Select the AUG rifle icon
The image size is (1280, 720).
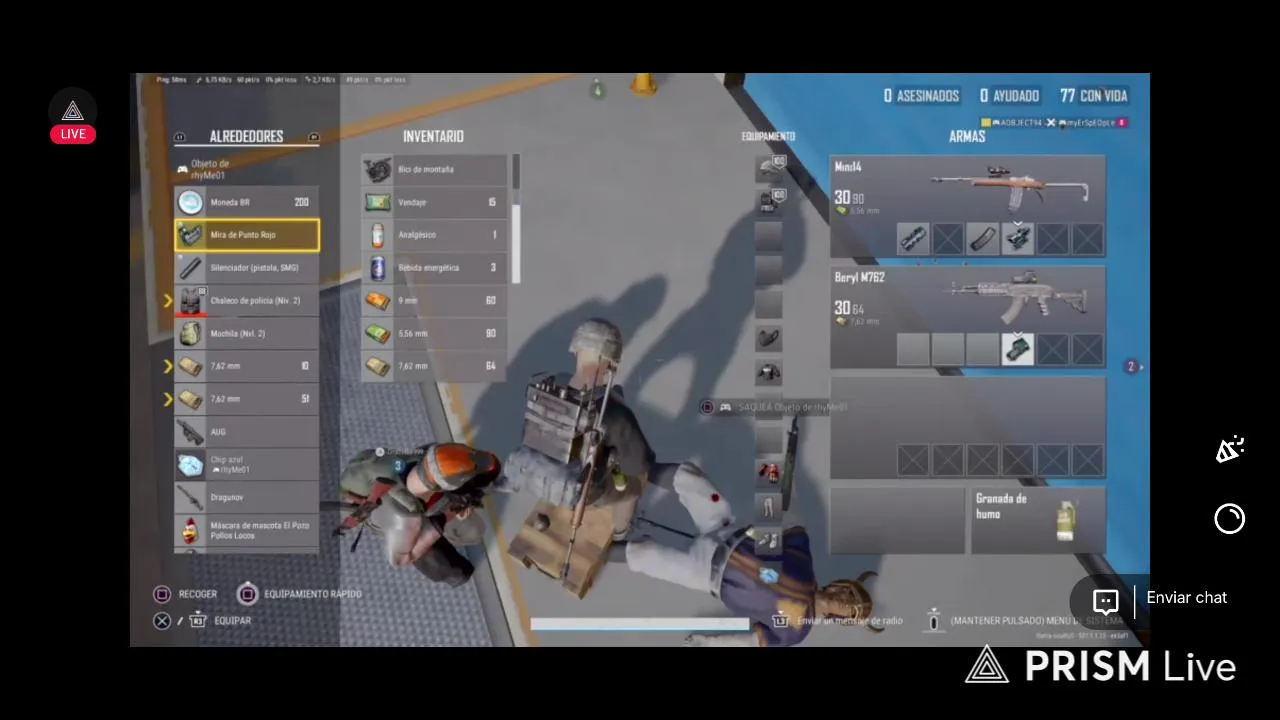pos(190,432)
